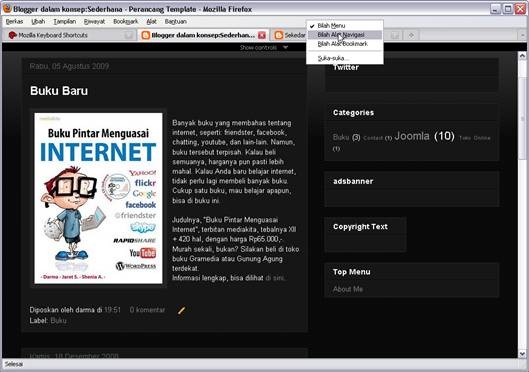Image resolution: width=529 pixels, height=372 pixels.
Task: Open the list-all-tabs dropdown arrow
Action: click(x=522, y=35)
